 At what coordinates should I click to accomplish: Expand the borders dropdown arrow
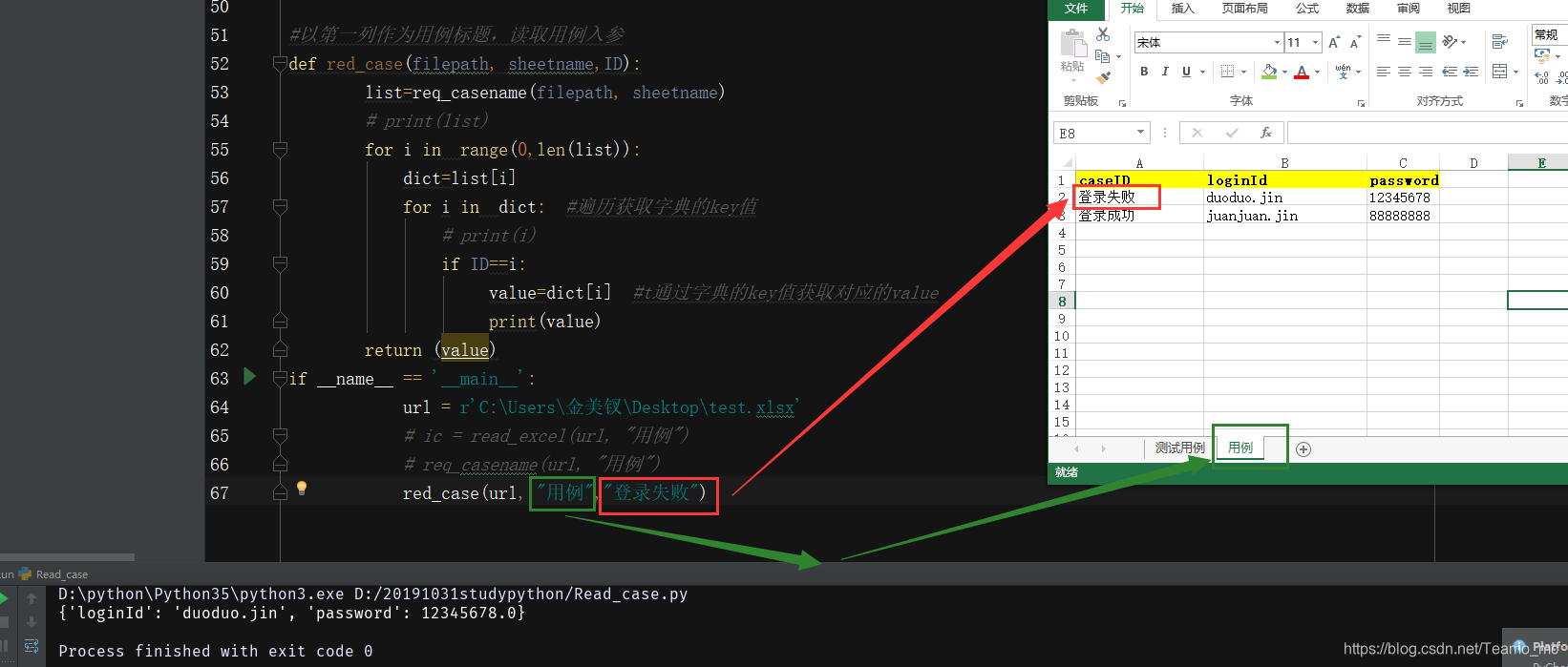pos(1244,72)
